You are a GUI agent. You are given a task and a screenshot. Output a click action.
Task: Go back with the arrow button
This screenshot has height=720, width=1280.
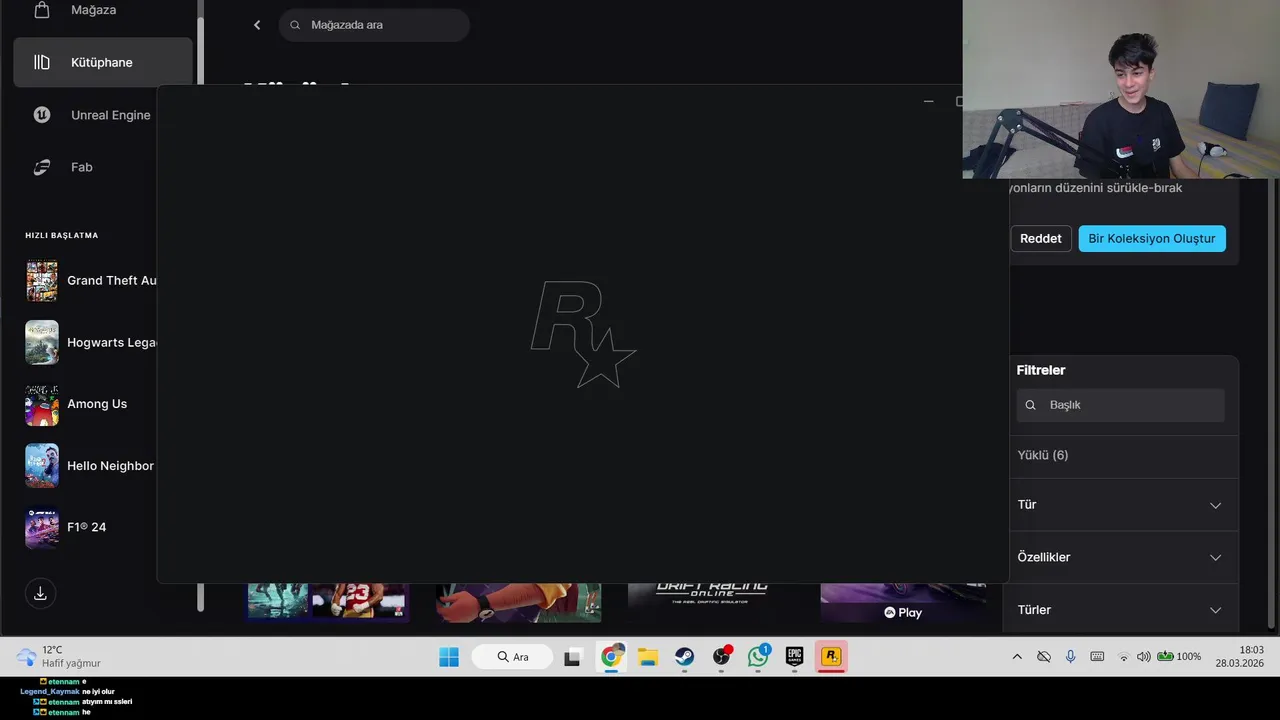point(257,25)
